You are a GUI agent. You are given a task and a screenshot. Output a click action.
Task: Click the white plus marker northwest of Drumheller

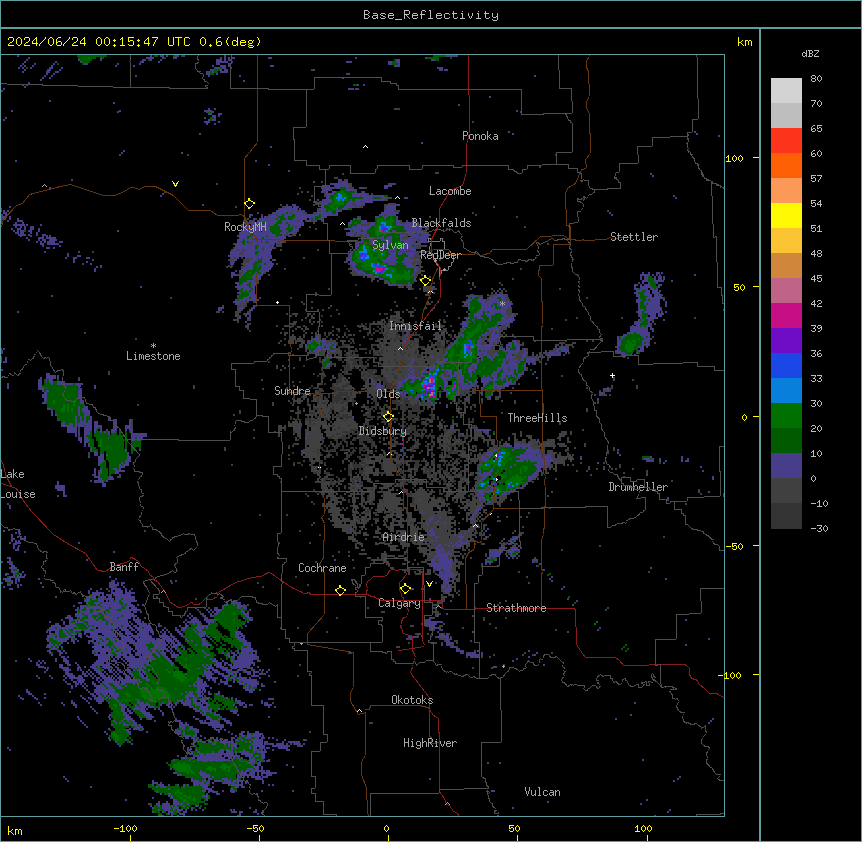612,376
